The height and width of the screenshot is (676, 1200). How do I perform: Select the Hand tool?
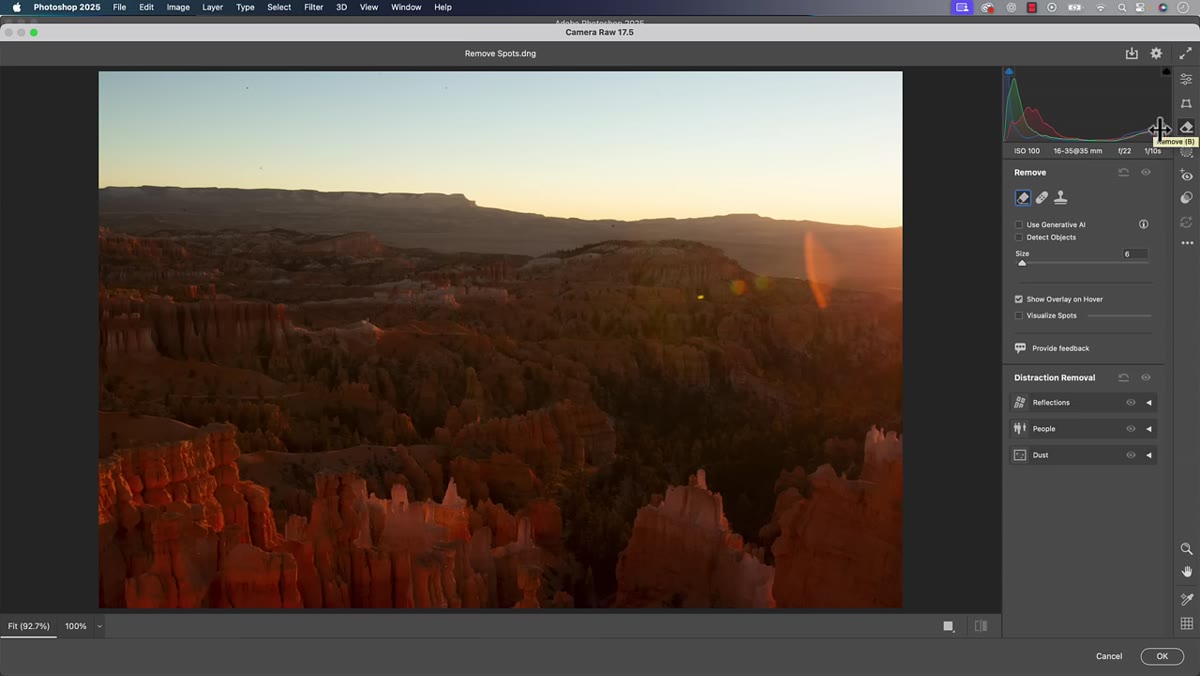click(1186, 572)
